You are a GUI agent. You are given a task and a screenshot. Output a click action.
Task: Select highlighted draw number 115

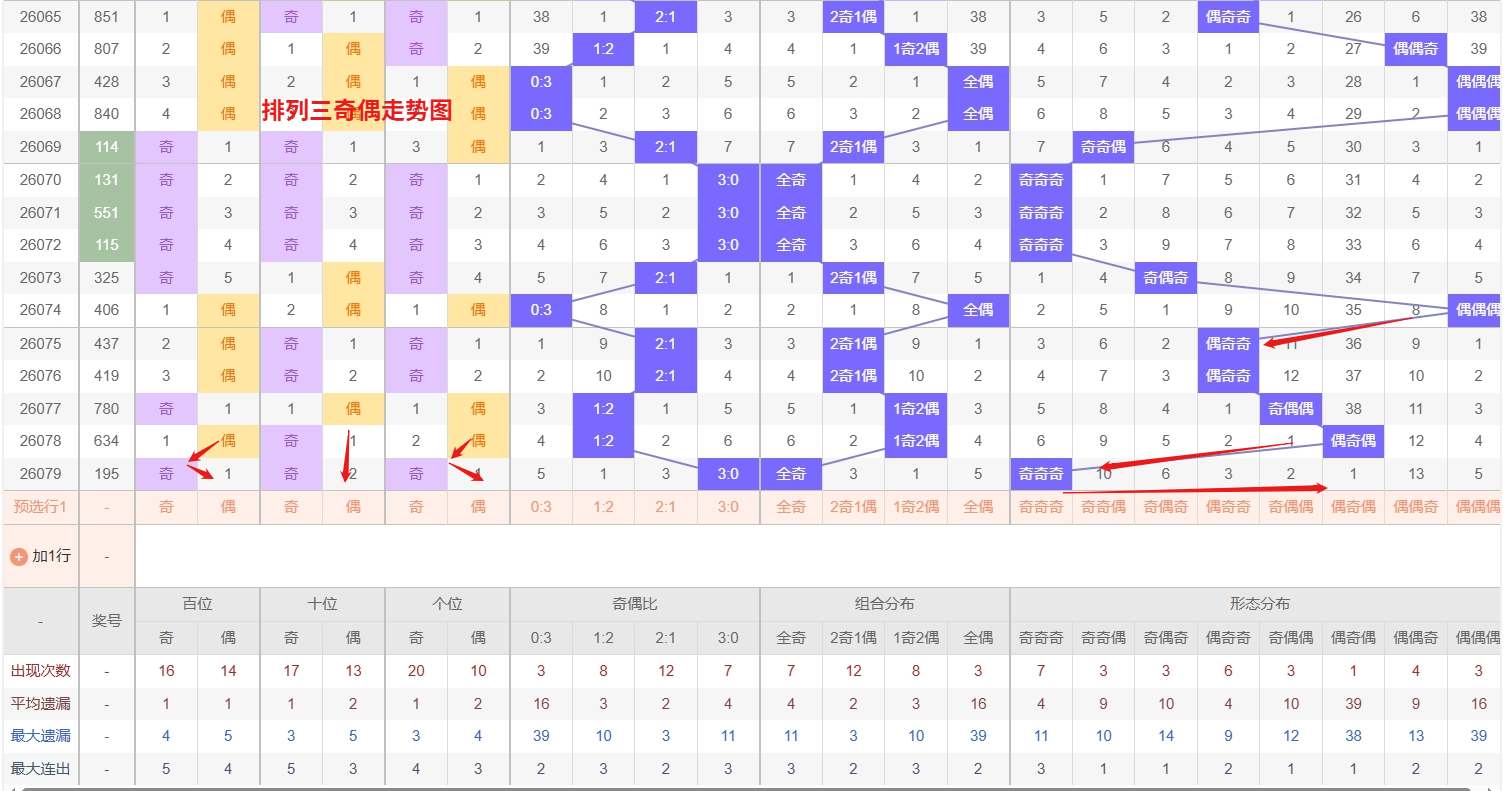click(x=107, y=245)
